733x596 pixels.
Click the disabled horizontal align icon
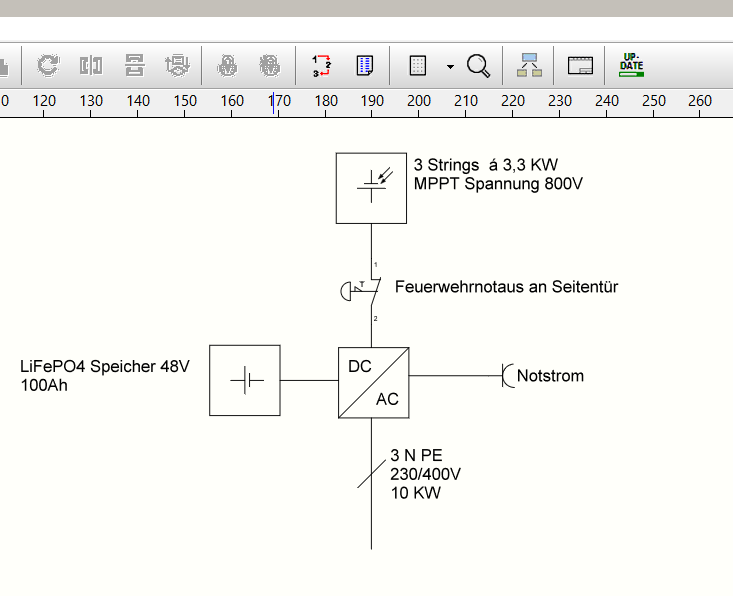(x=91, y=65)
